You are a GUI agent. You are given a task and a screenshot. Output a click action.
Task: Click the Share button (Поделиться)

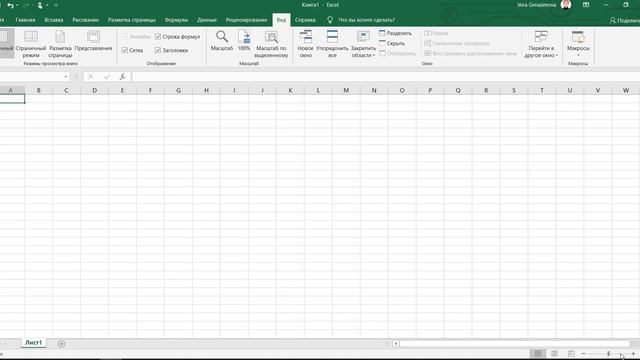625,20
